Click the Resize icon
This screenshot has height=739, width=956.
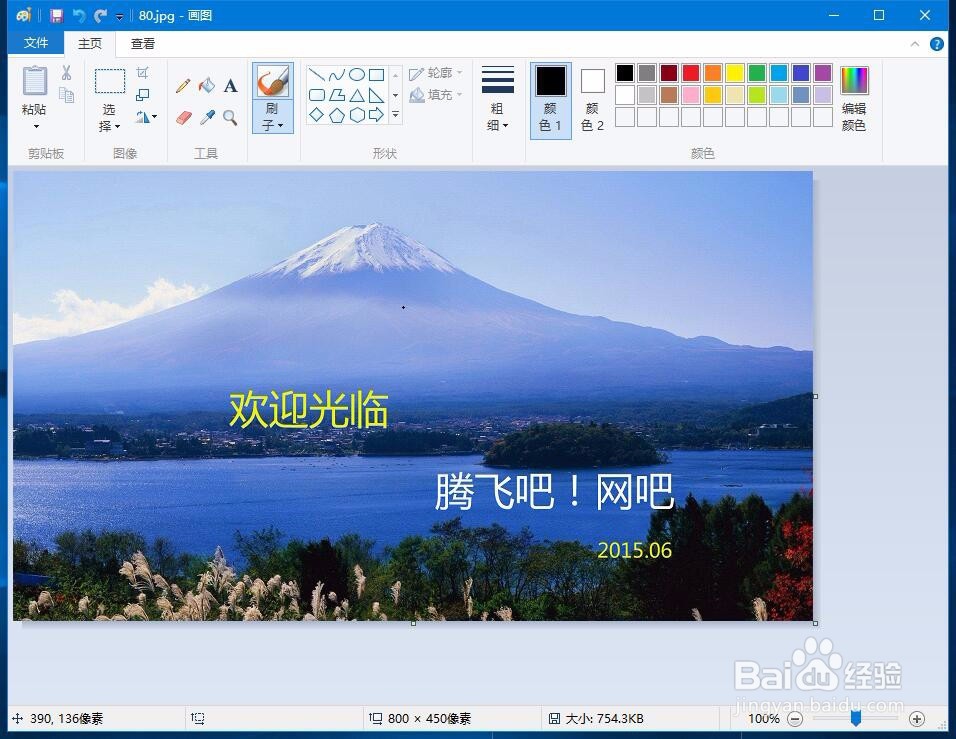(143, 95)
